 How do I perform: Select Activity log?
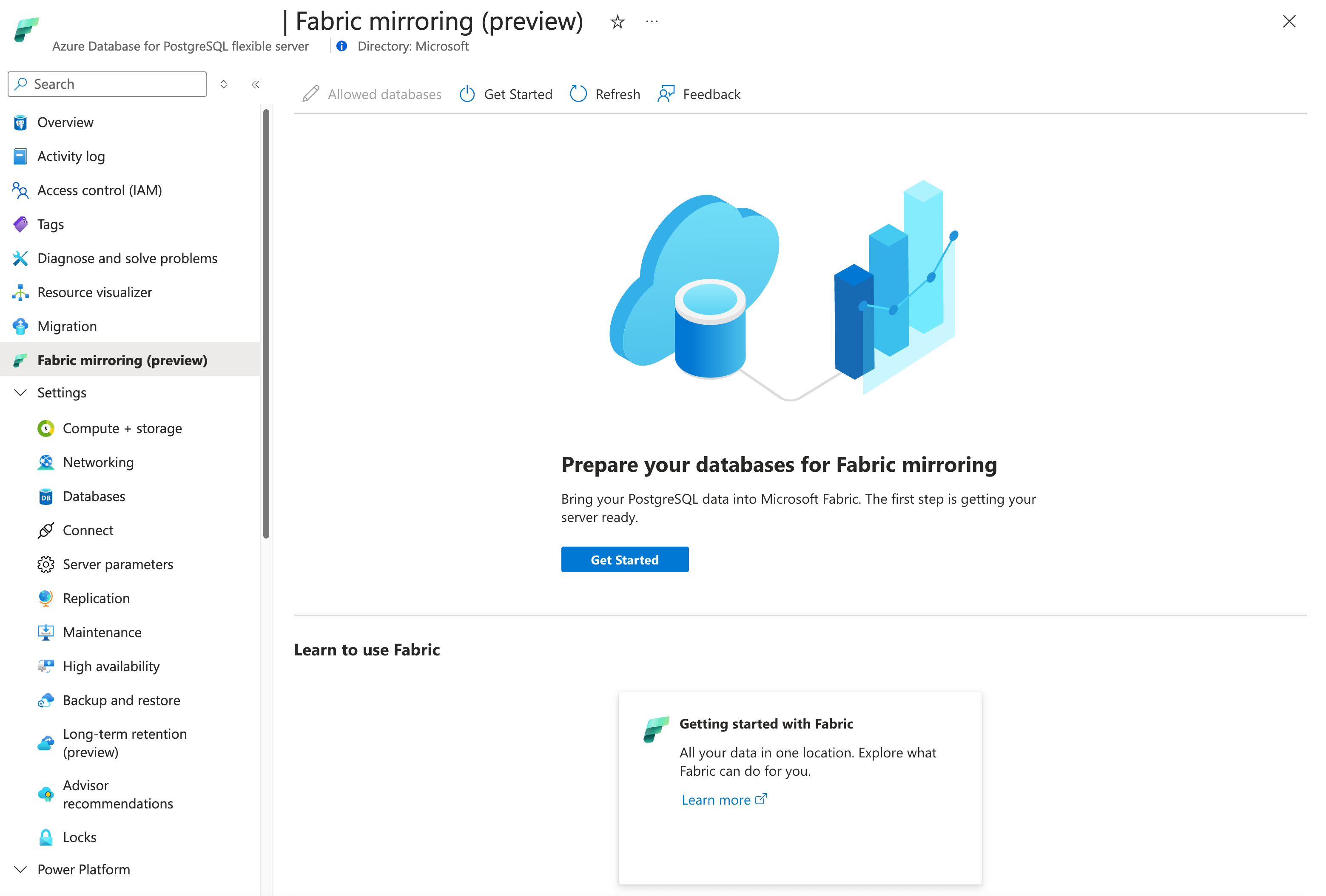tap(71, 156)
